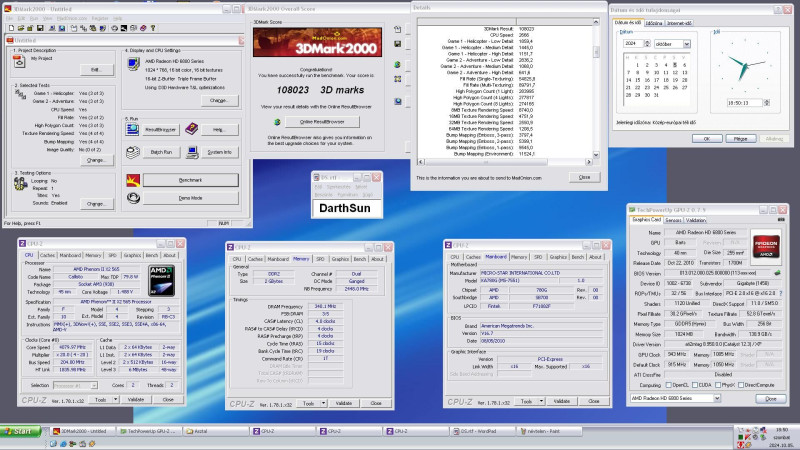Click the Save floppy icon in 3DMark2000 toolbar
Viewport: 800px width, 450px height.
[40, 28]
